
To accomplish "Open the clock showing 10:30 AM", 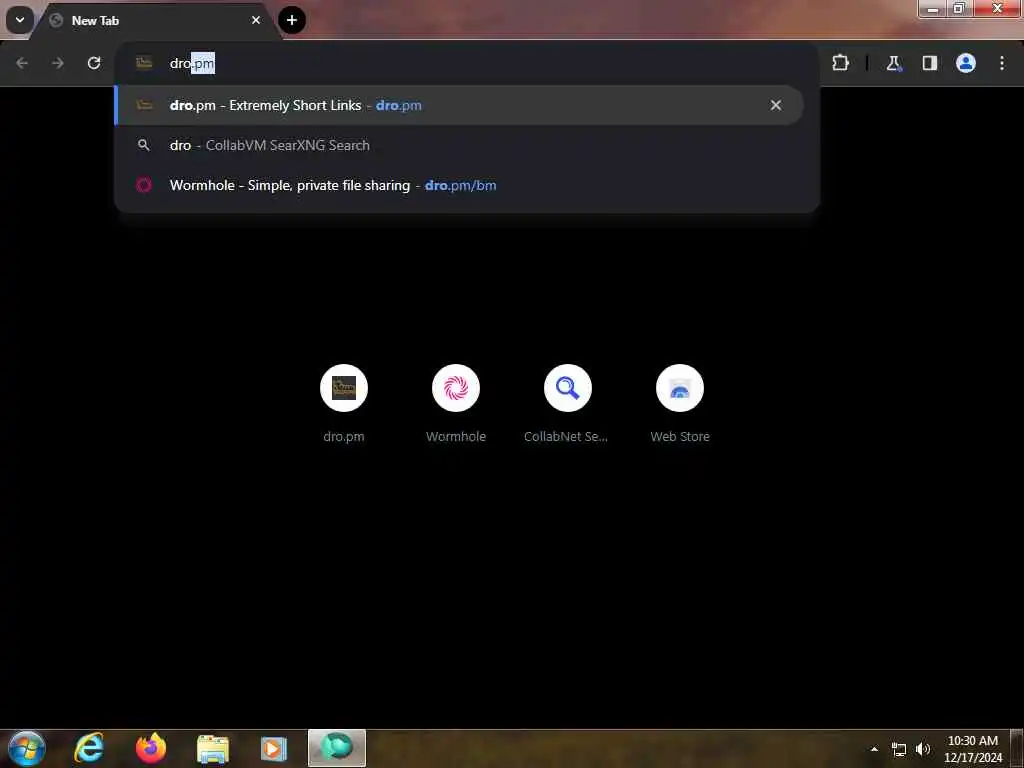I will tap(972, 748).
